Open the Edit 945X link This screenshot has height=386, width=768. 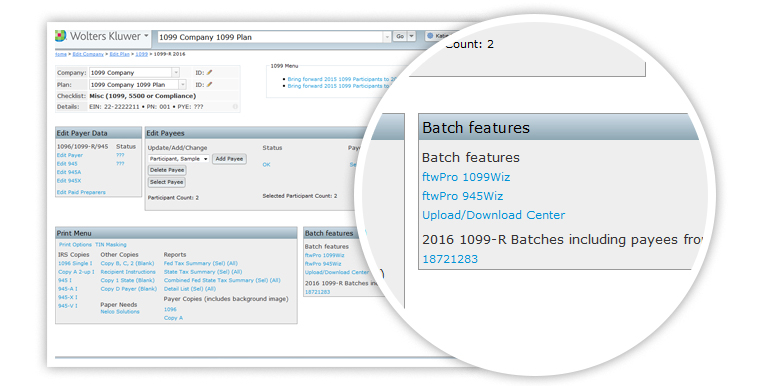click(69, 181)
